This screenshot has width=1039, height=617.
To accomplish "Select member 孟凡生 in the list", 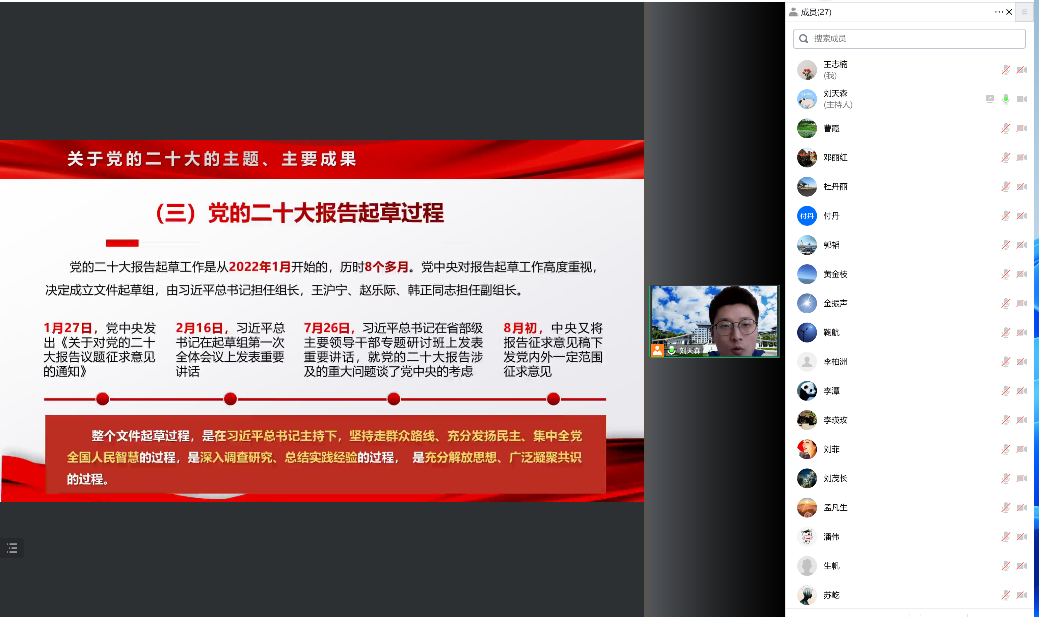I will pos(834,508).
